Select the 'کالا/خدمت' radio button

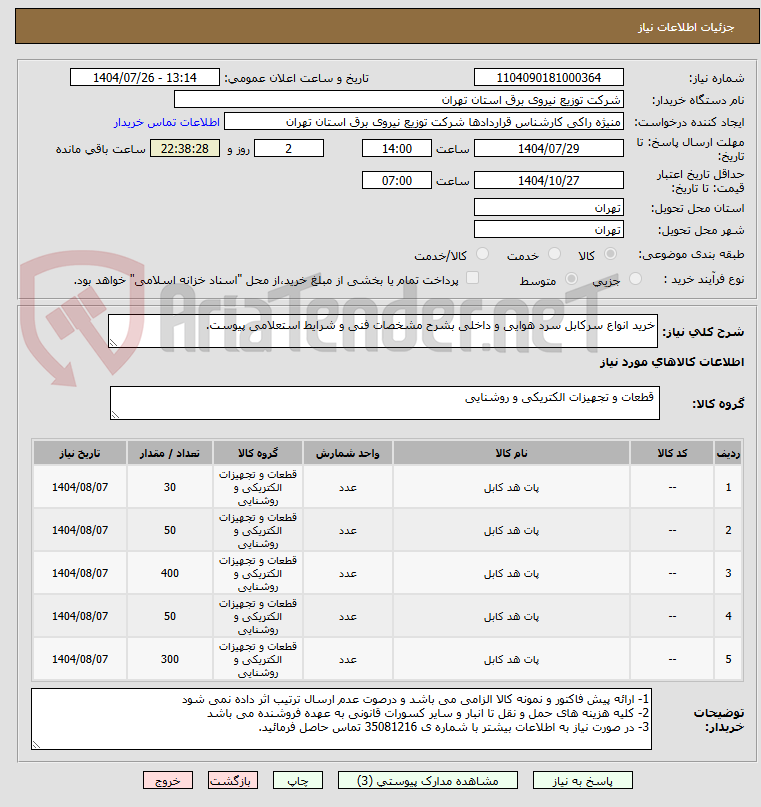click(x=483, y=254)
